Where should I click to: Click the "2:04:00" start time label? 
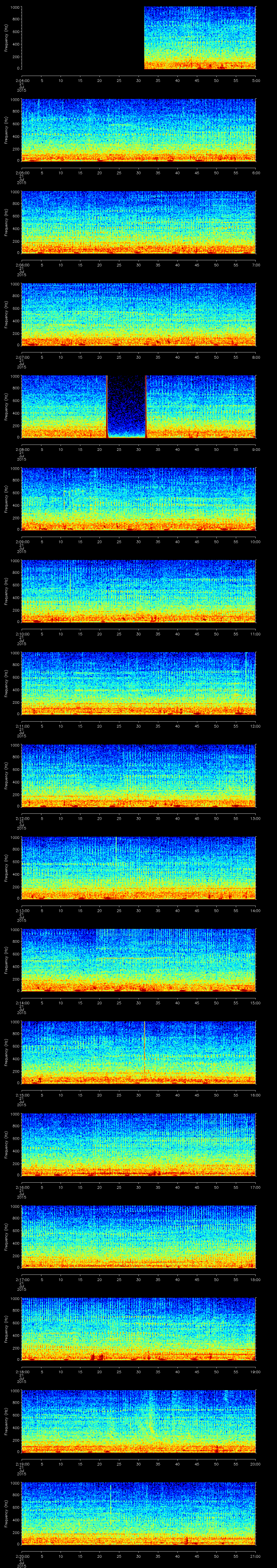point(22,80)
